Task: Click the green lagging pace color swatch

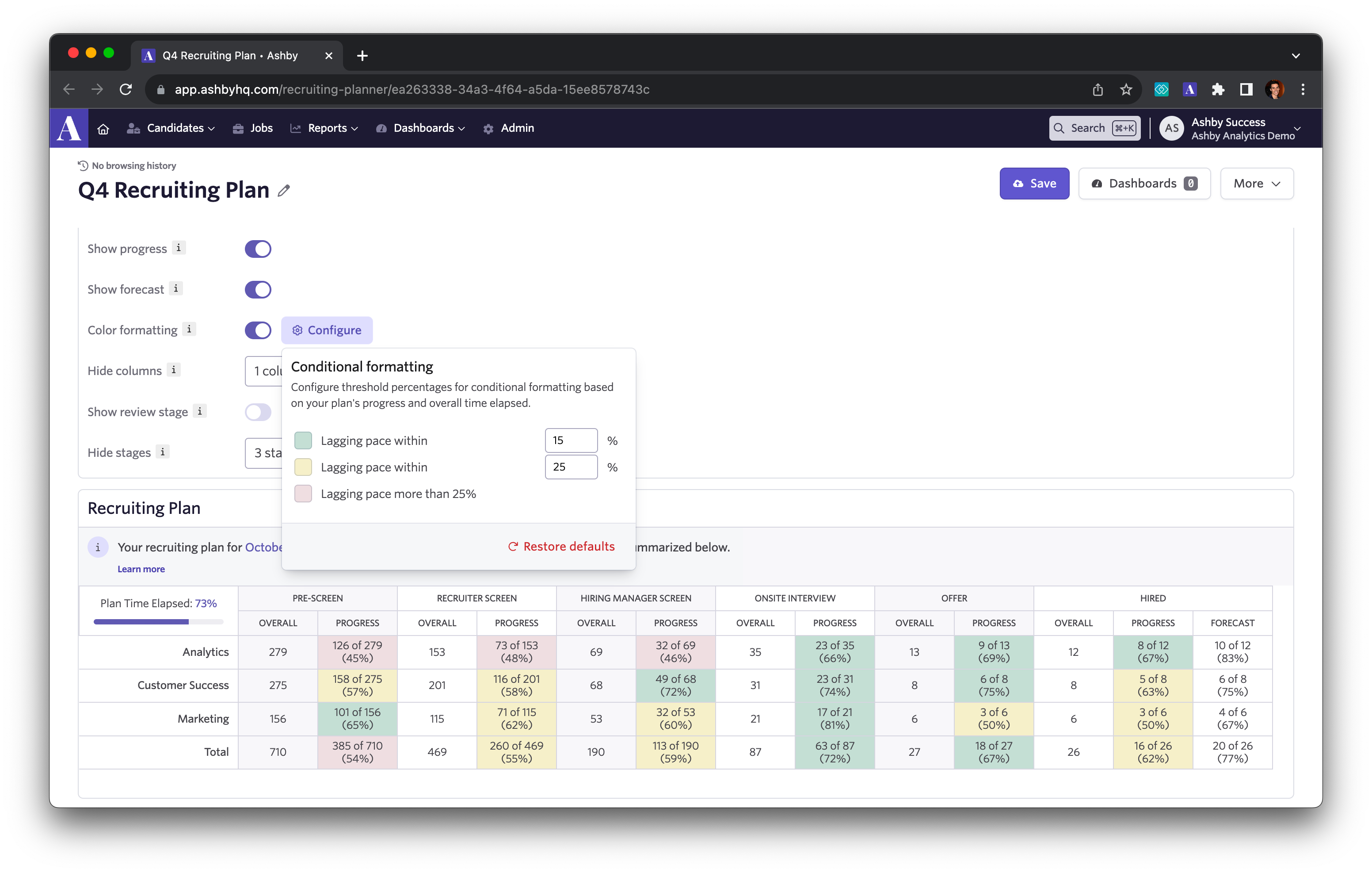Action: [x=303, y=440]
